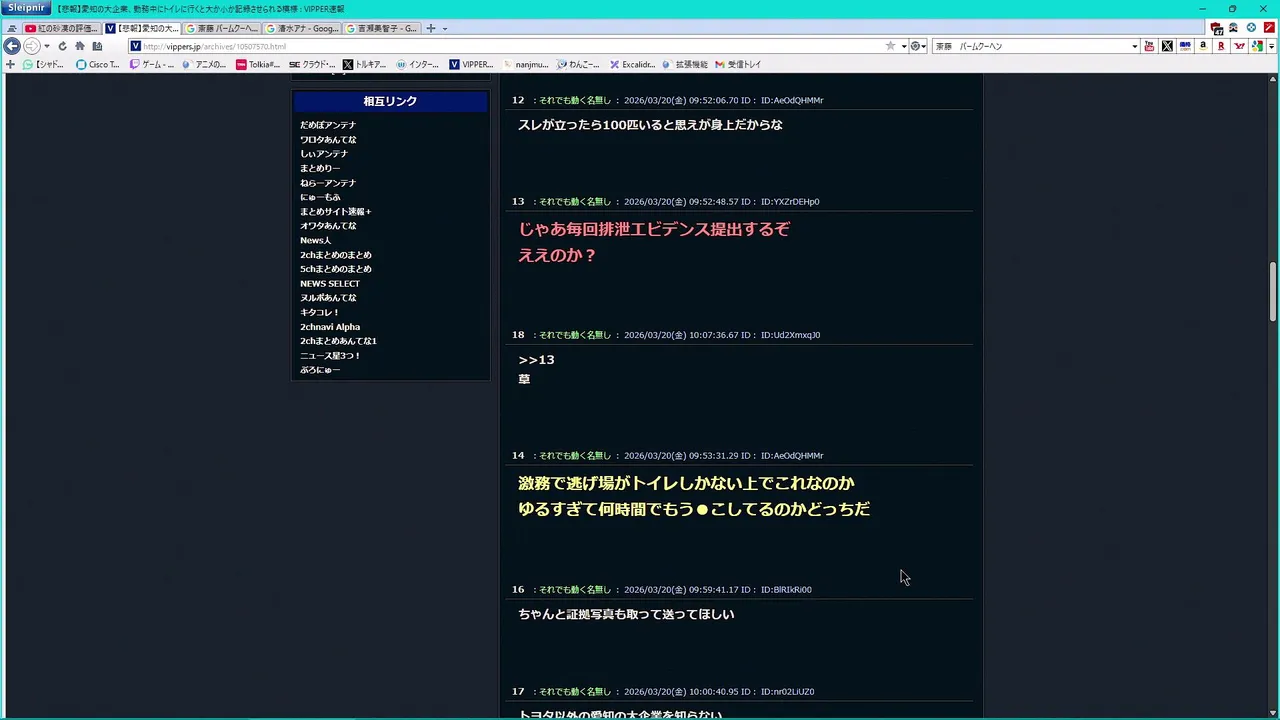Open the だめぽアンテナ sidebar link
1280x720 pixels.
(328, 125)
